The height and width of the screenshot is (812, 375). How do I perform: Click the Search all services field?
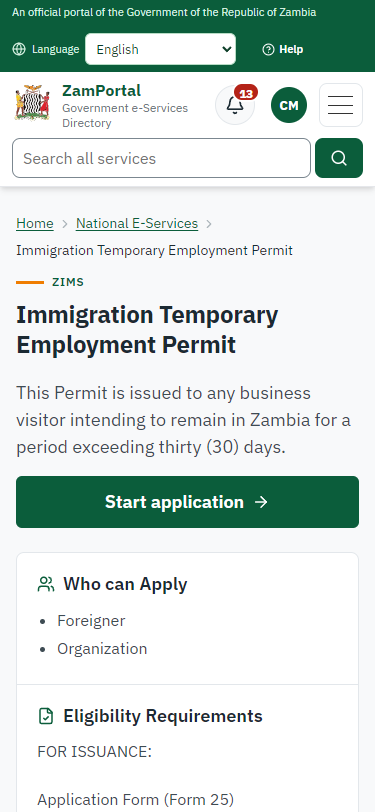tap(162, 158)
